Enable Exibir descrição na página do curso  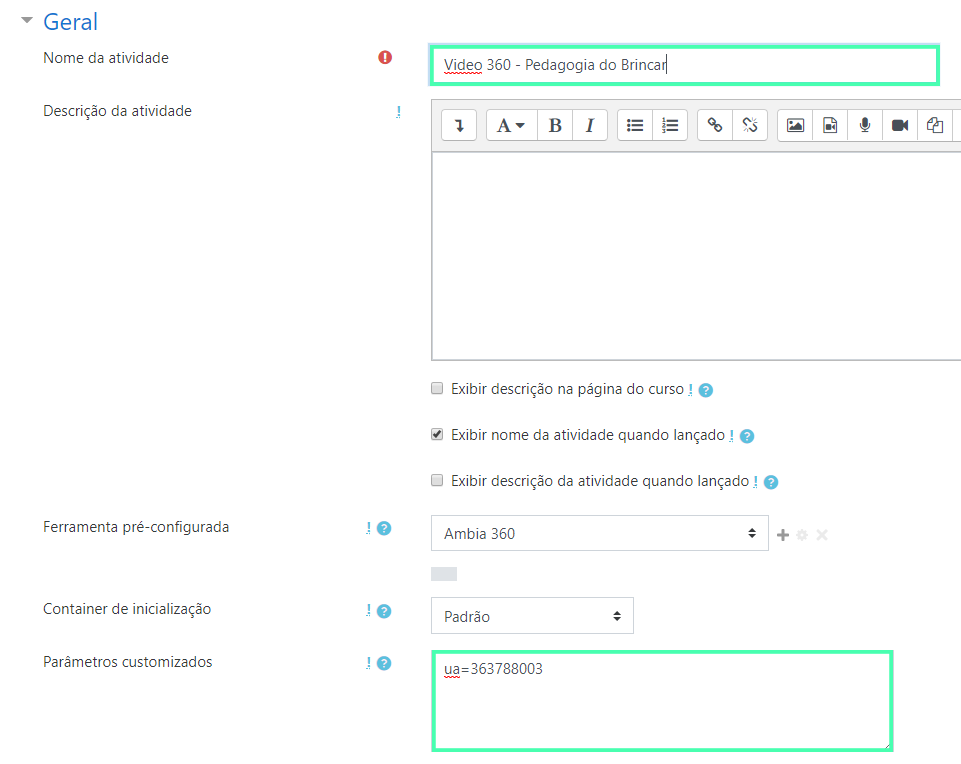tap(437, 388)
